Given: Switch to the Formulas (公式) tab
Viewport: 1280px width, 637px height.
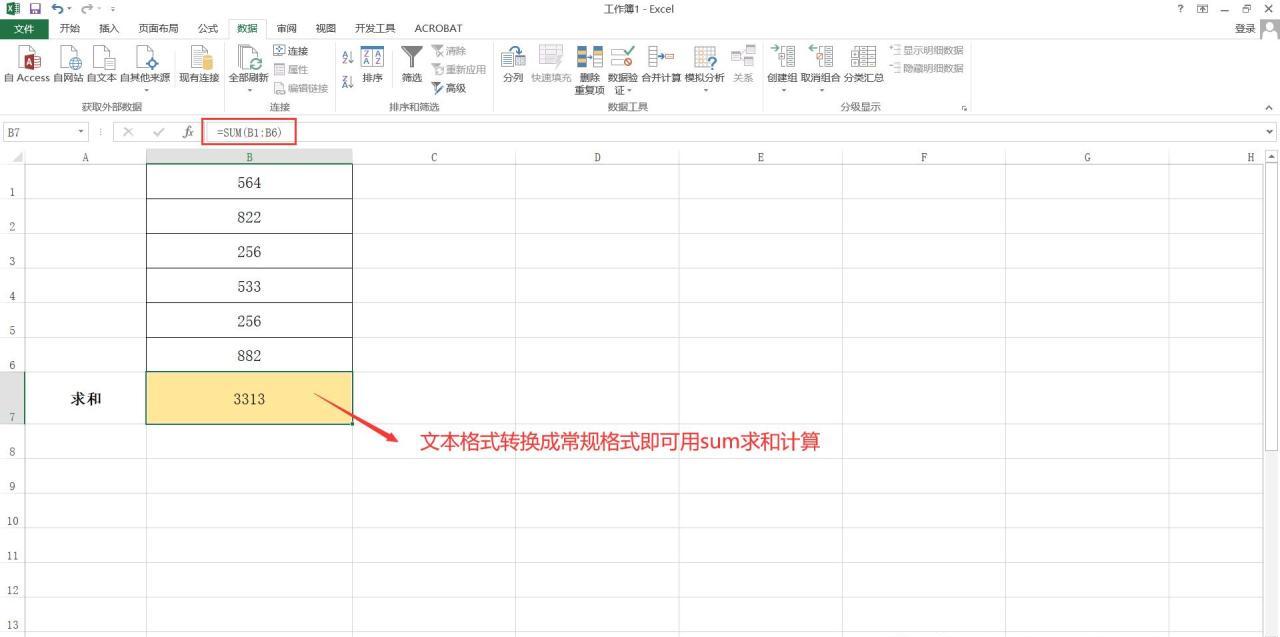Looking at the screenshot, I should [x=207, y=29].
